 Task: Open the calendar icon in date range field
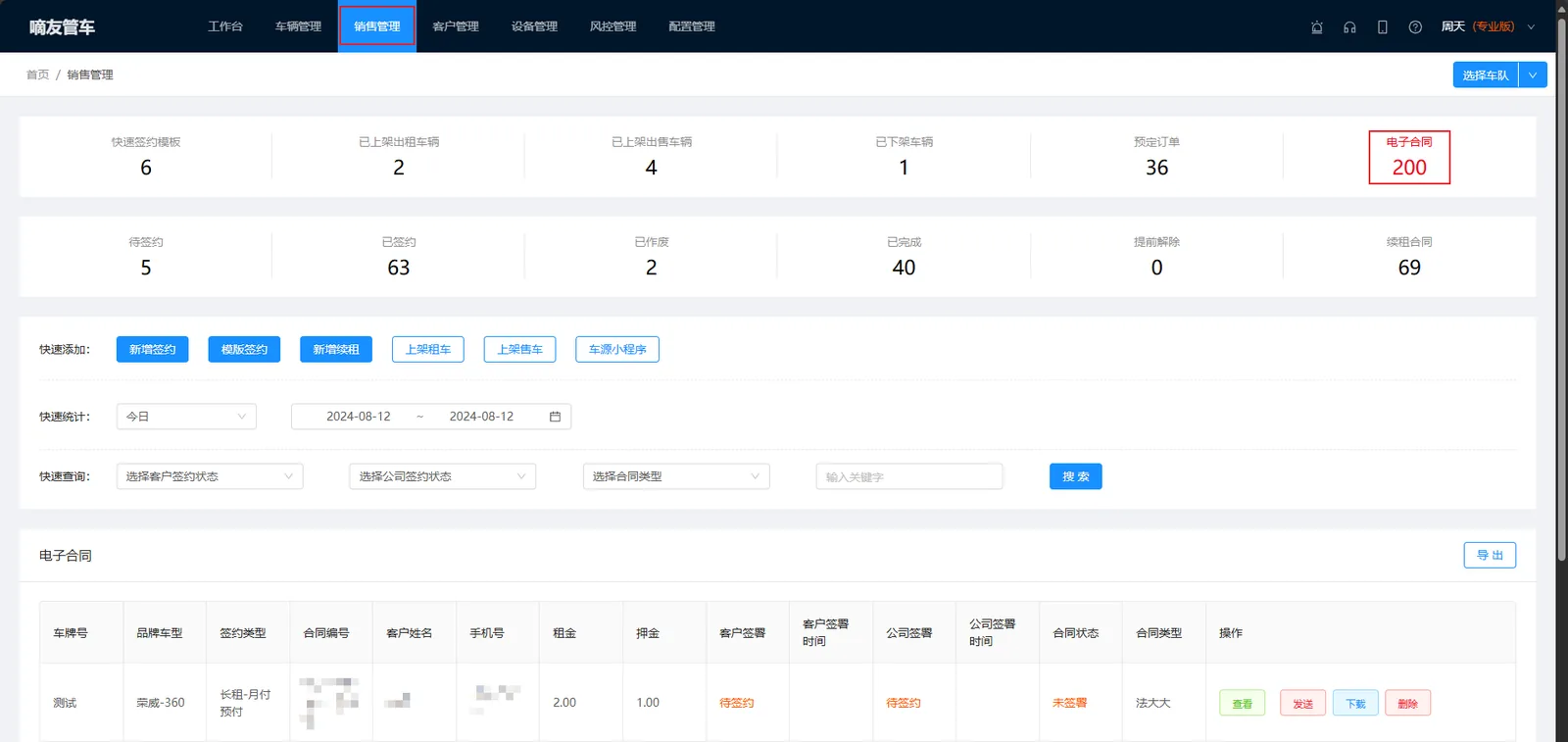coord(555,417)
